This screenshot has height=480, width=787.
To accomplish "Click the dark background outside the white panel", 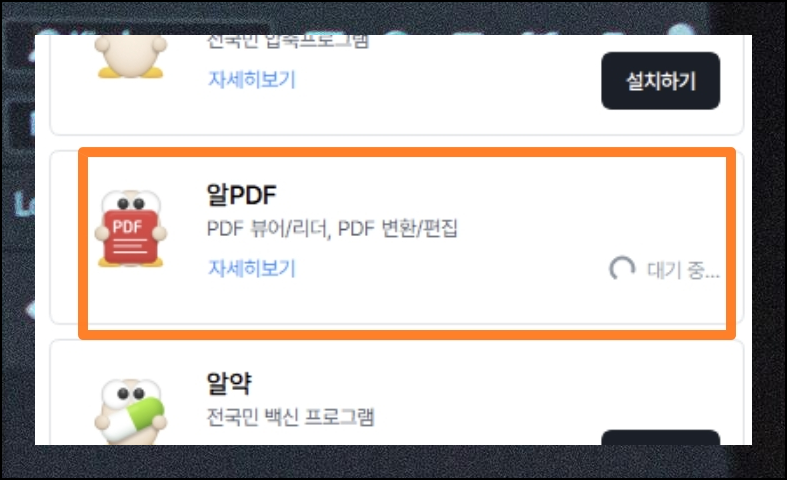I will tap(394, 462).
